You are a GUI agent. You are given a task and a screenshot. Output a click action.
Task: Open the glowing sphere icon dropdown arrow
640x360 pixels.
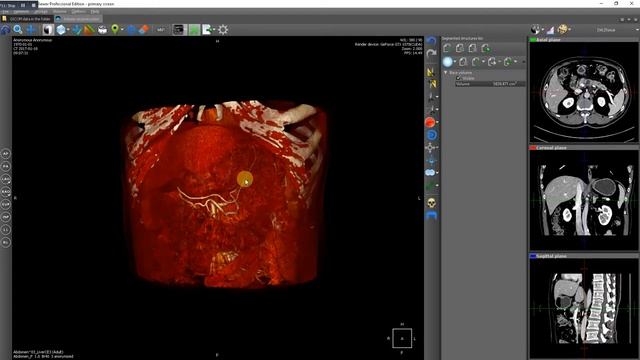(x=455, y=62)
